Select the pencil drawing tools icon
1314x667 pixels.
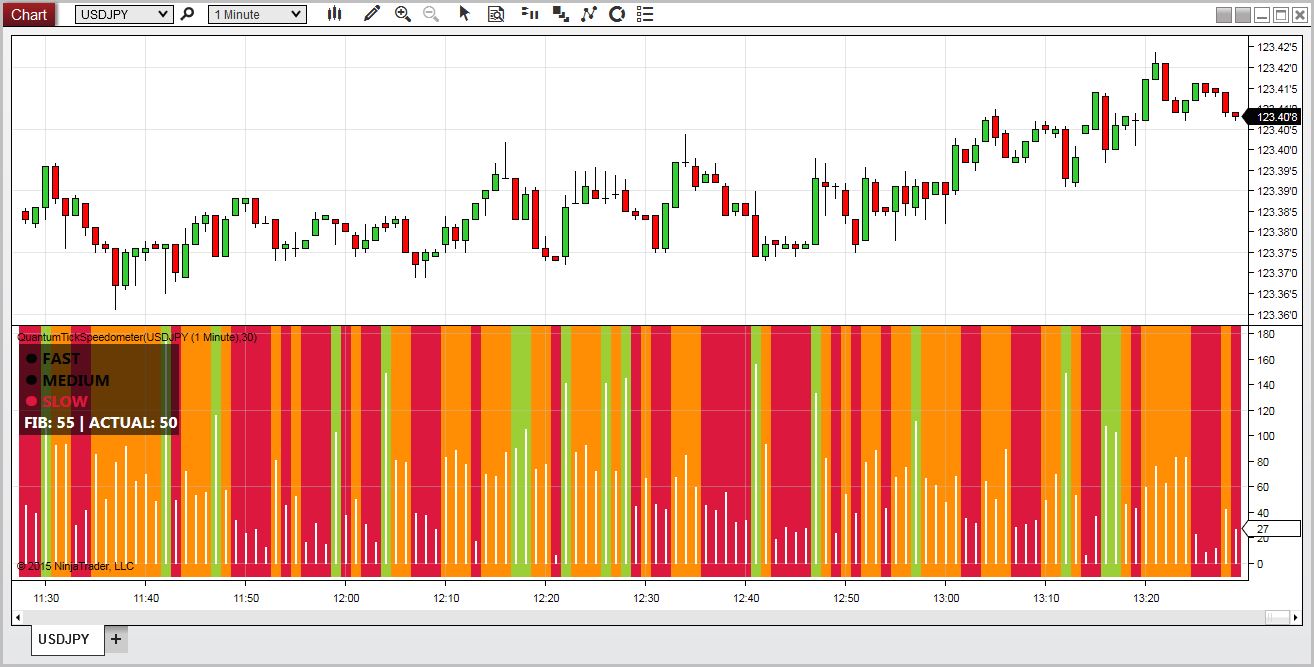click(x=372, y=14)
